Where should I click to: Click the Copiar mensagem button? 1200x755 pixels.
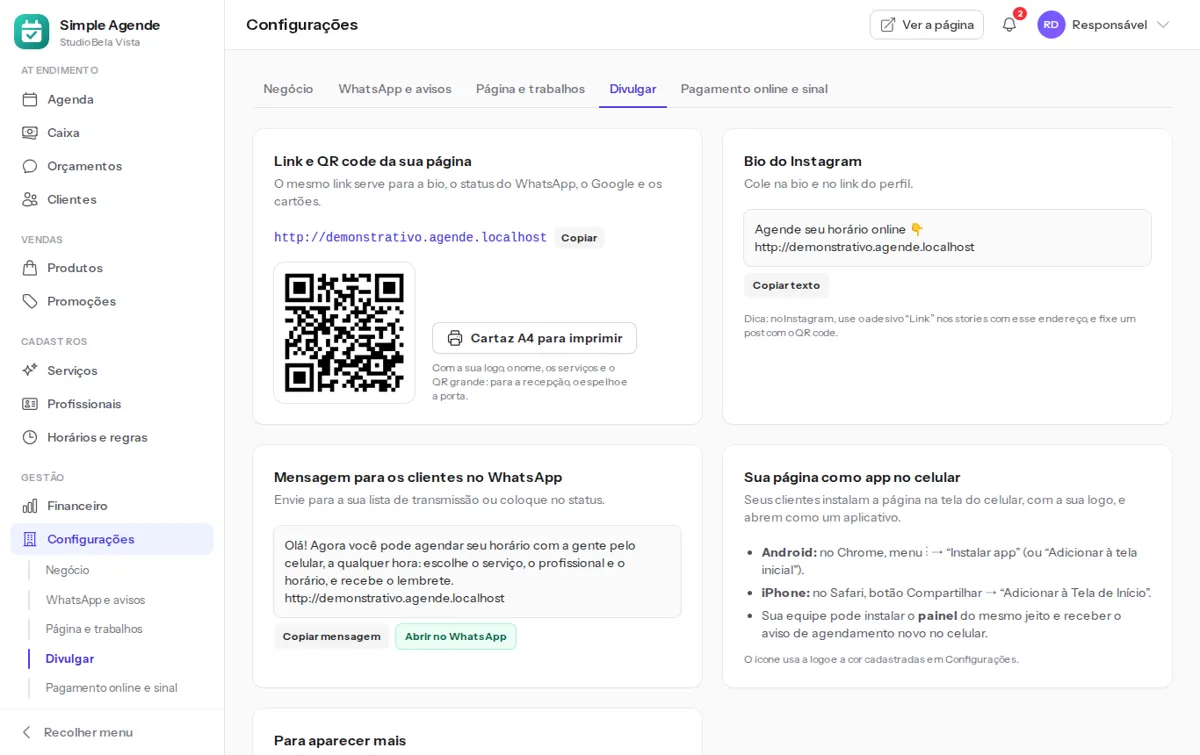[x=331, y=637]
